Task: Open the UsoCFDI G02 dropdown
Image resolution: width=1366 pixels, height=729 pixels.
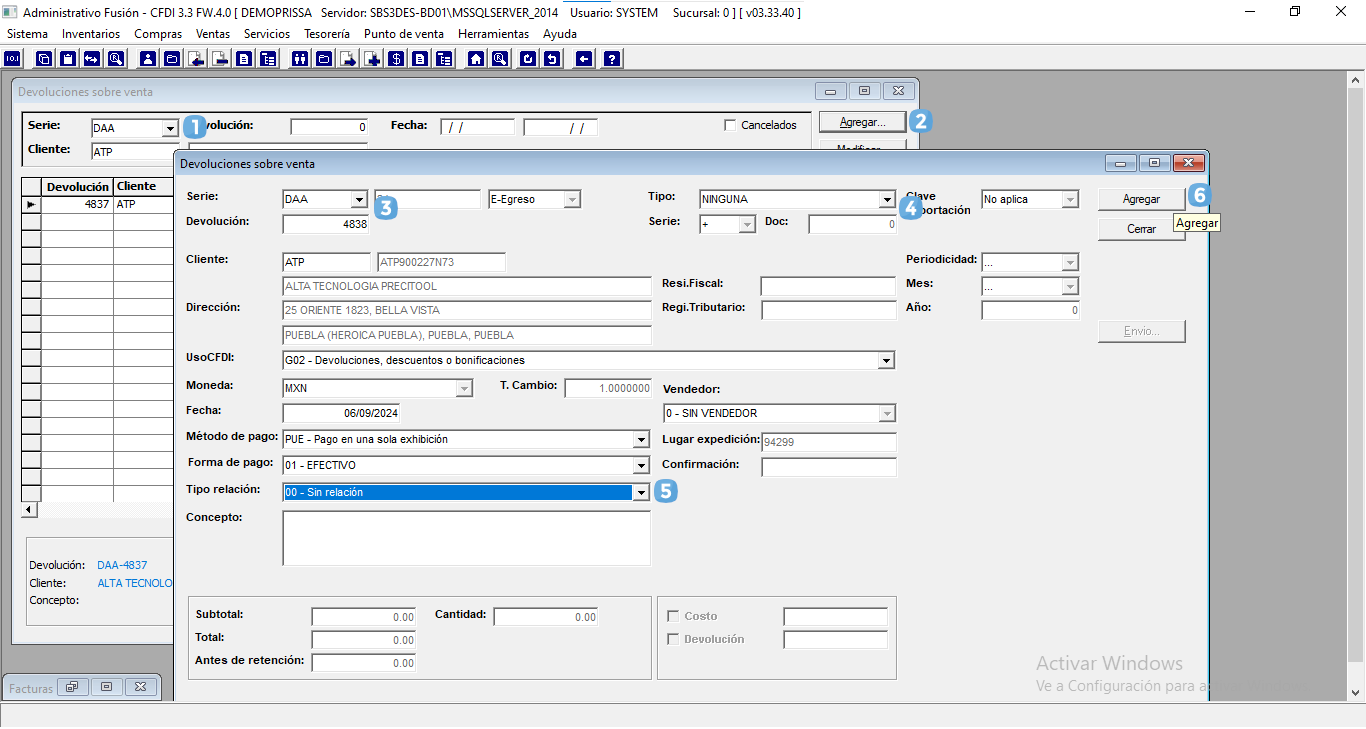Action: tap(886, 360)
